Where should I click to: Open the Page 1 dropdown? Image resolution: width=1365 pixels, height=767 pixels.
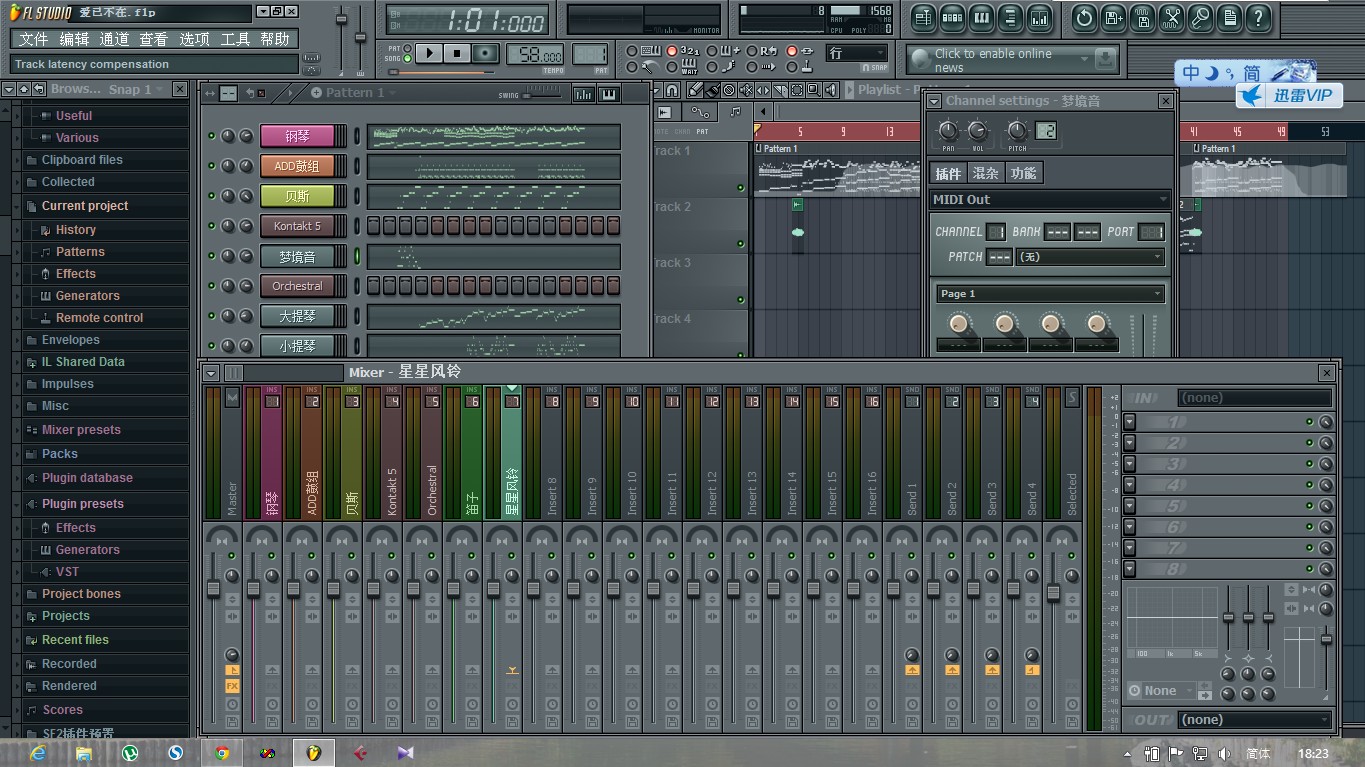(1050, 294)
